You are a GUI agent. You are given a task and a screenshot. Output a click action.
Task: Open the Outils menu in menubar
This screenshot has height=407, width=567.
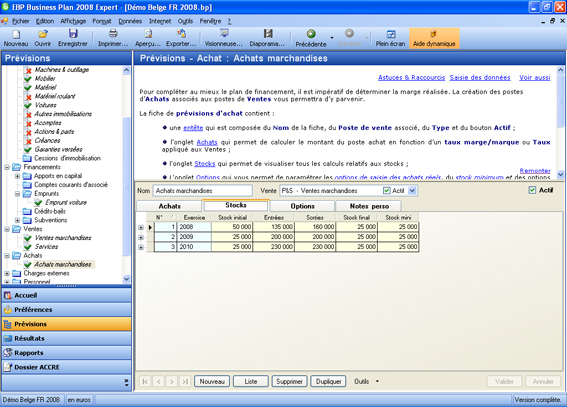[185, 21]
